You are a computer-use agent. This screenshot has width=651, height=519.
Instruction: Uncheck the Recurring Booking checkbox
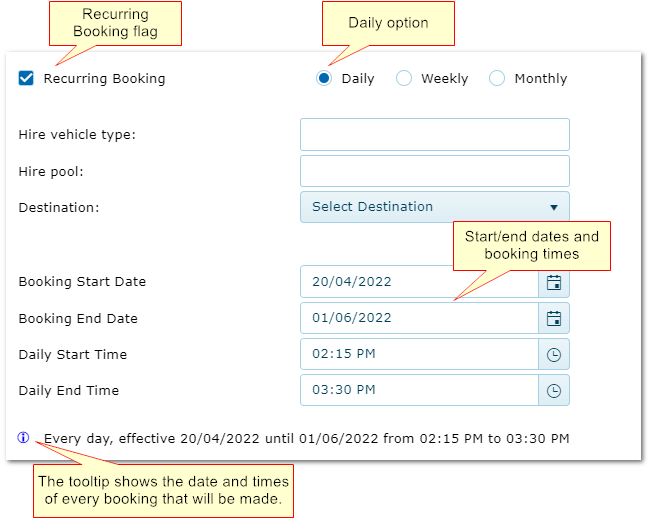pos(27,78)
